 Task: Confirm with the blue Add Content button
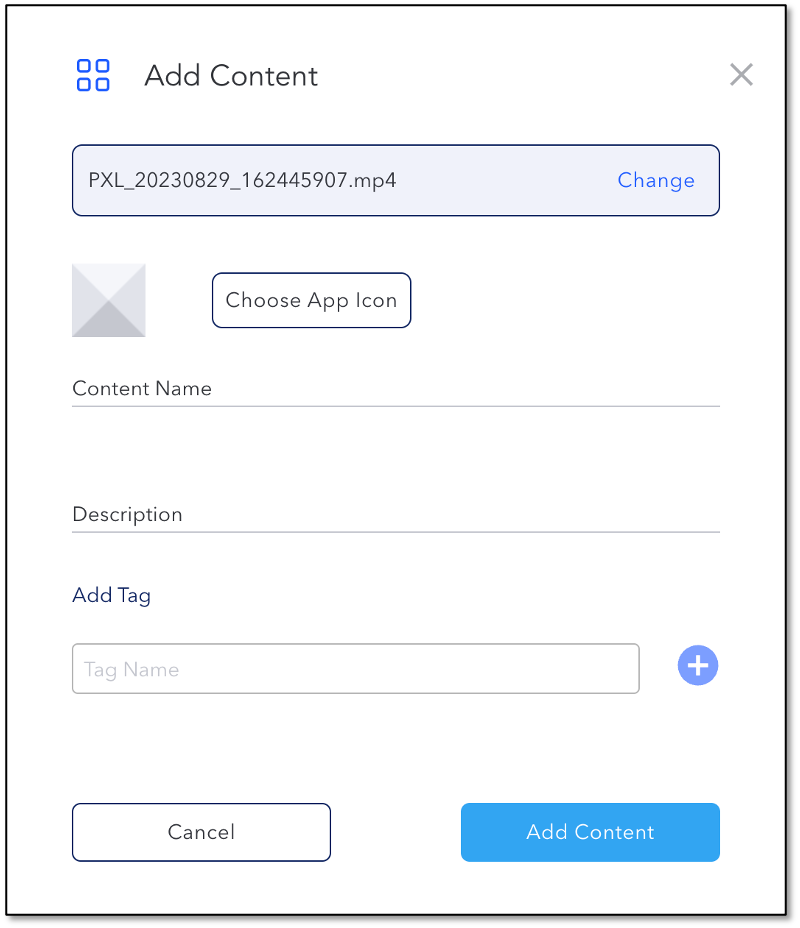point(590,832)
